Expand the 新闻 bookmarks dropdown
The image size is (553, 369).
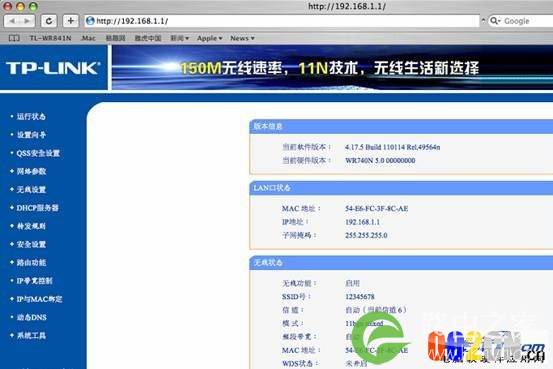point(180,38)
